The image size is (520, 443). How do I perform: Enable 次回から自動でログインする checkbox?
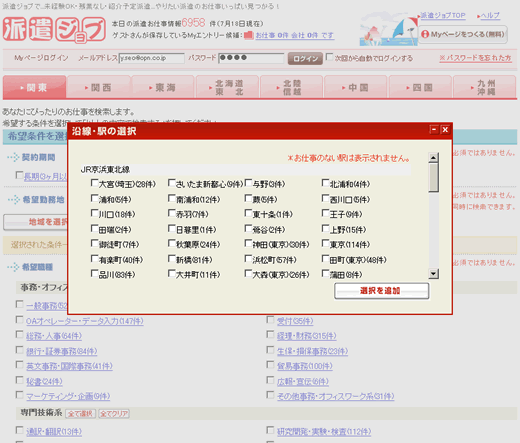click(329, 57)
